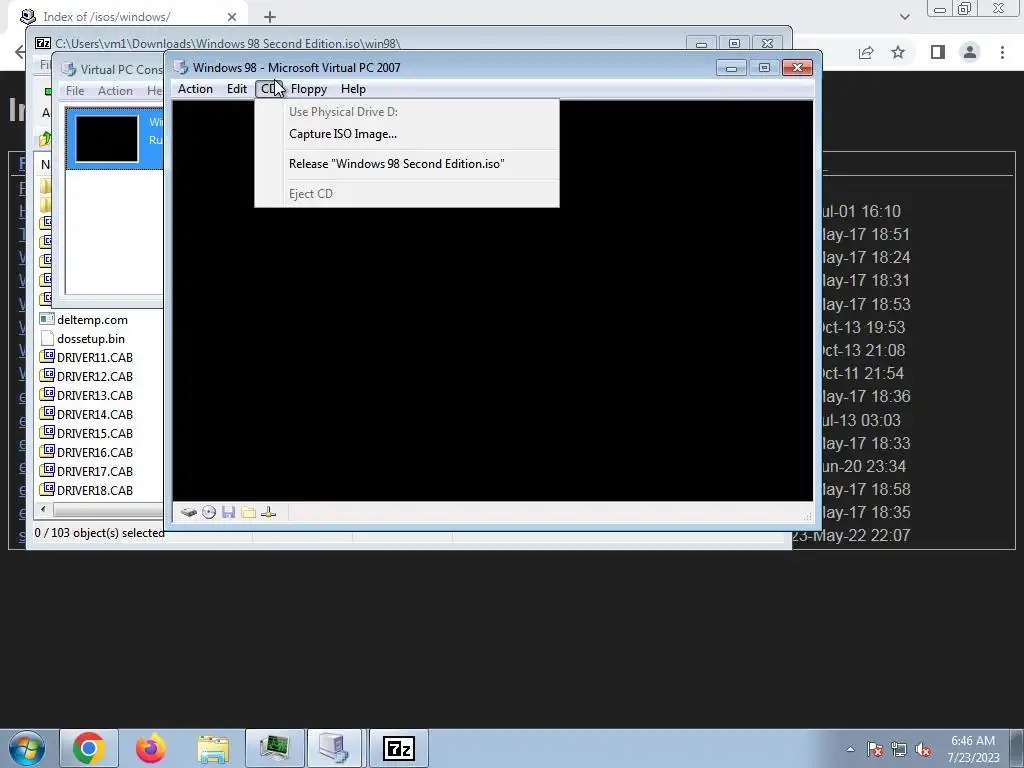Screen dimensions: 1024x768
Task: Click the 7-Zip window title bar icon
Action: point(43,44)
